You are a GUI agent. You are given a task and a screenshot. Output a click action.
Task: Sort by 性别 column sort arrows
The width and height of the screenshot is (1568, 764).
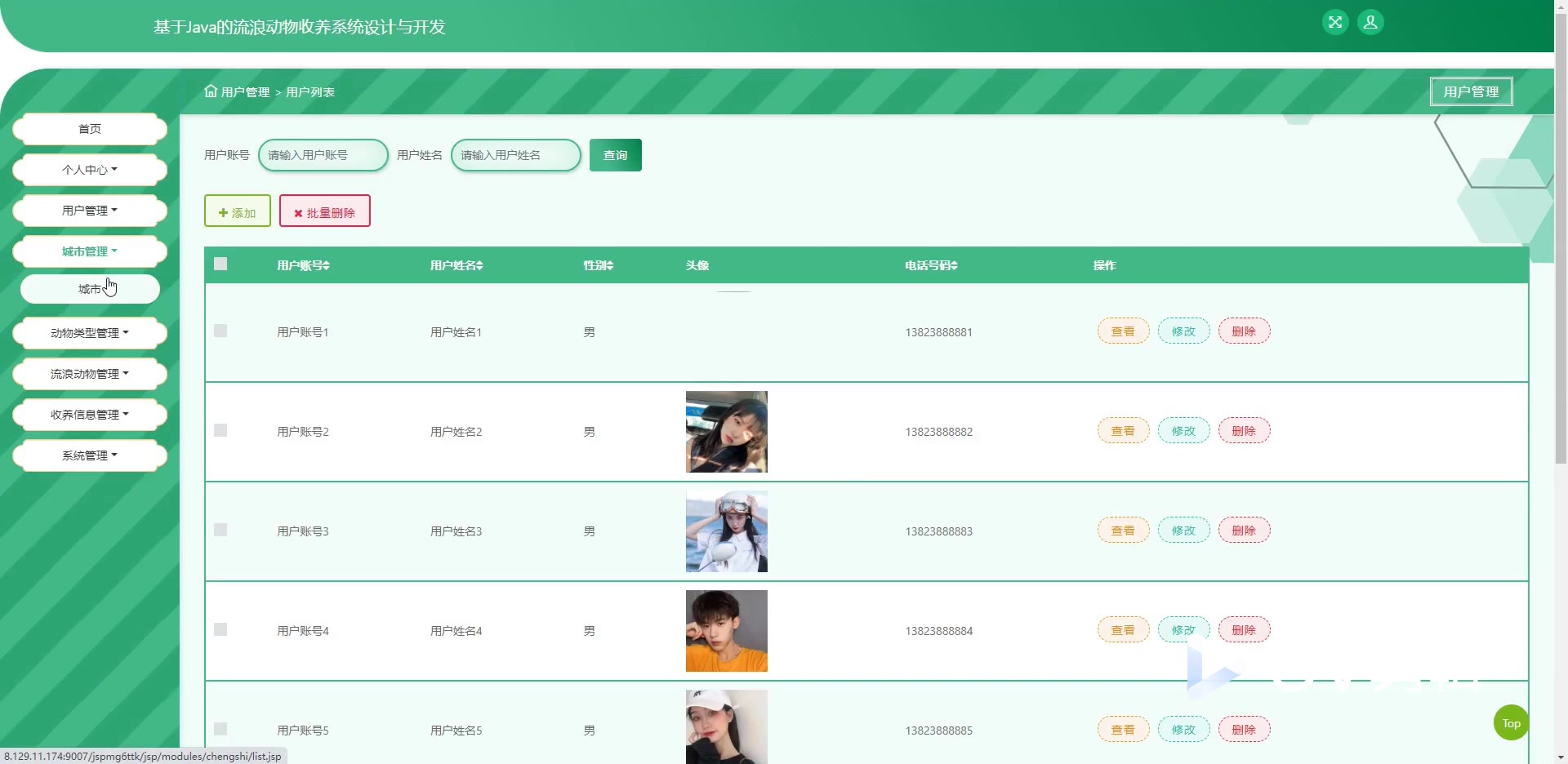tap(610, 265)
